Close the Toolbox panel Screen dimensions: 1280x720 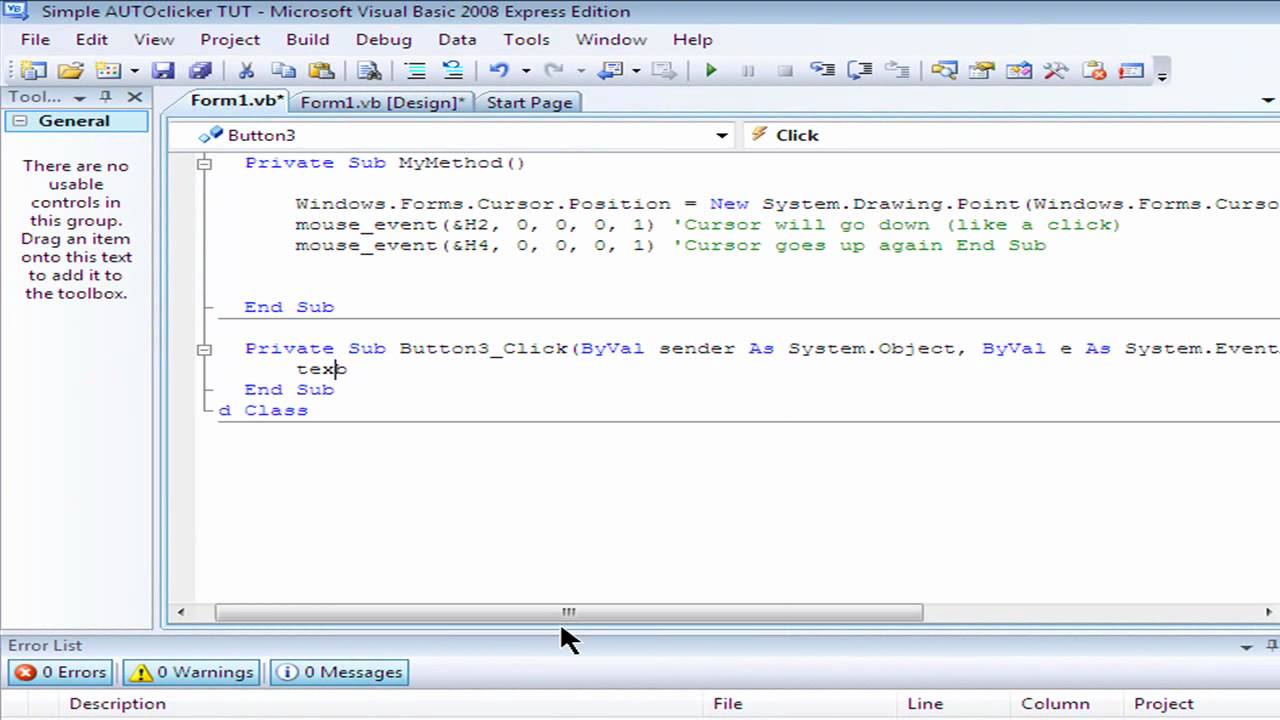pyautogui.click(x=134, y=97)
